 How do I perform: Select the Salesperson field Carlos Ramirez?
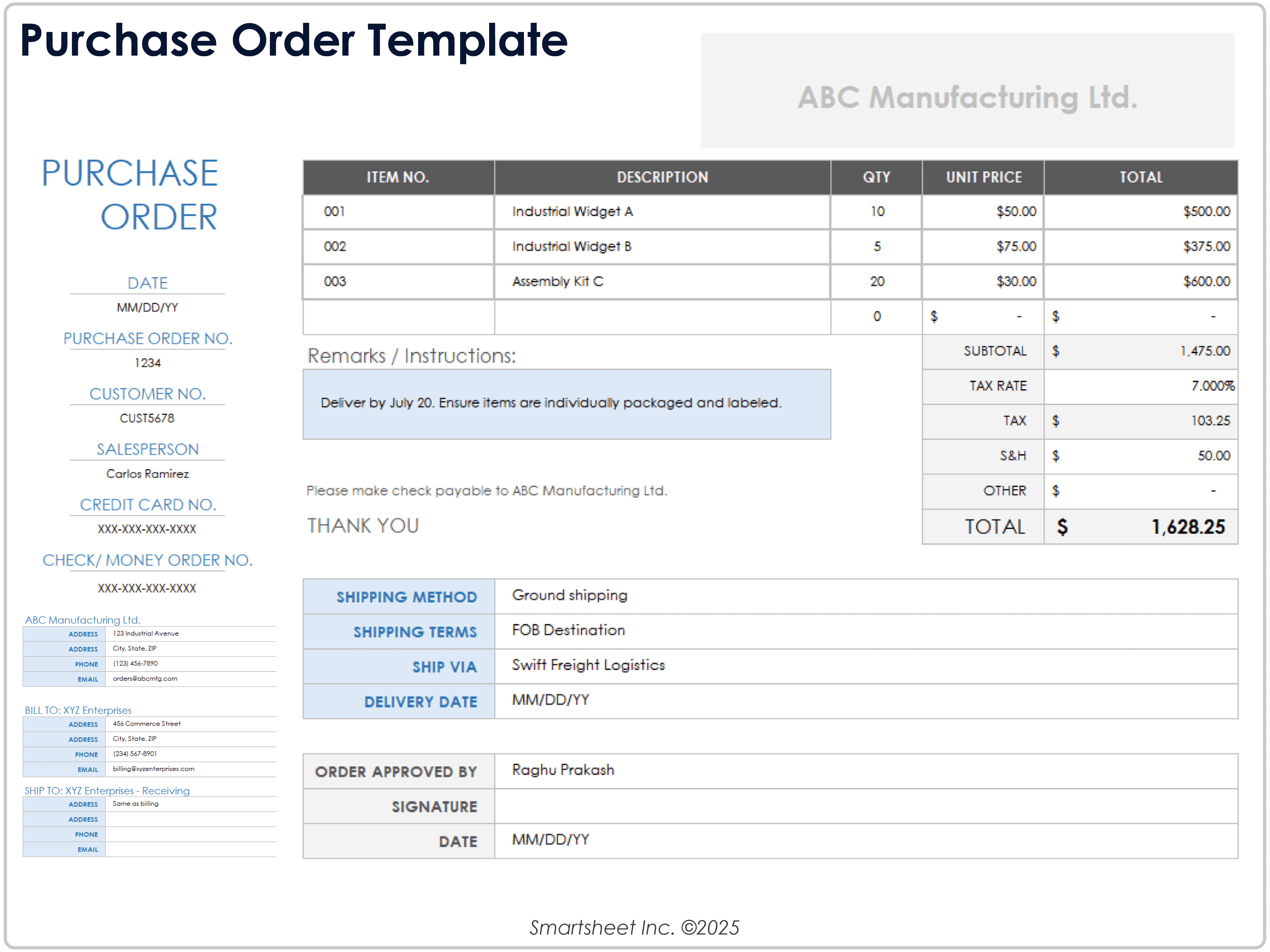147,474
